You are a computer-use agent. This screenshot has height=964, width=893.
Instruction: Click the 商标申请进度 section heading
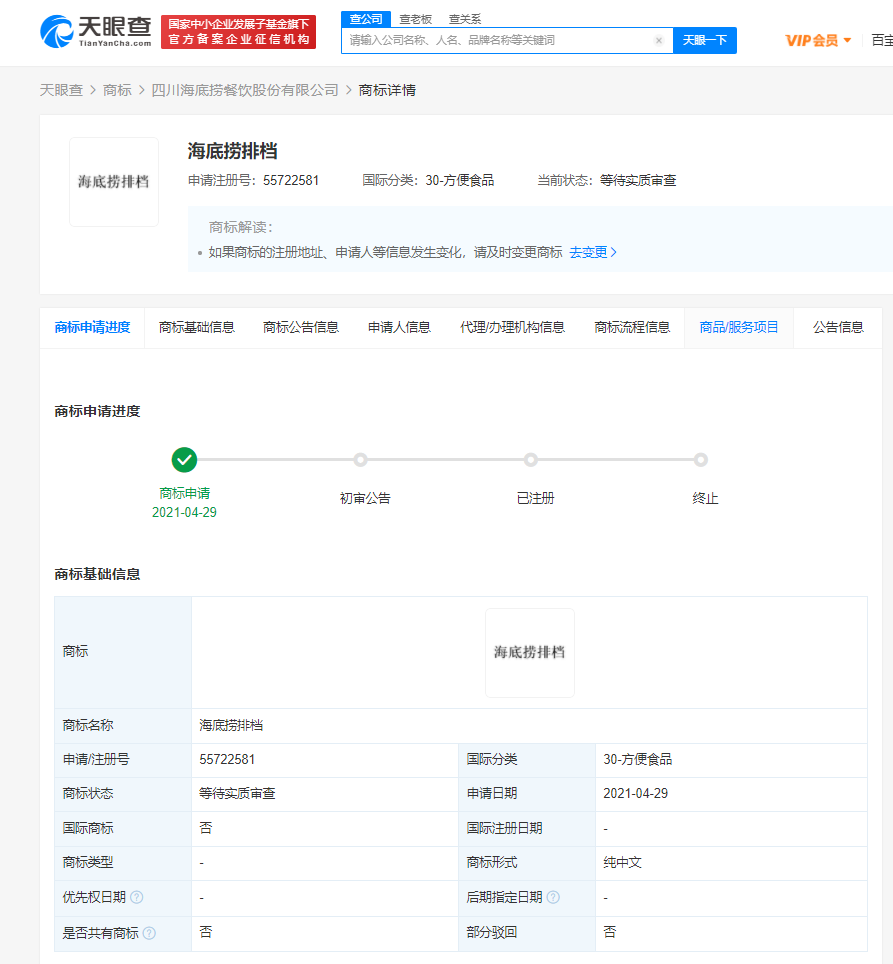[x=97, y=412]
